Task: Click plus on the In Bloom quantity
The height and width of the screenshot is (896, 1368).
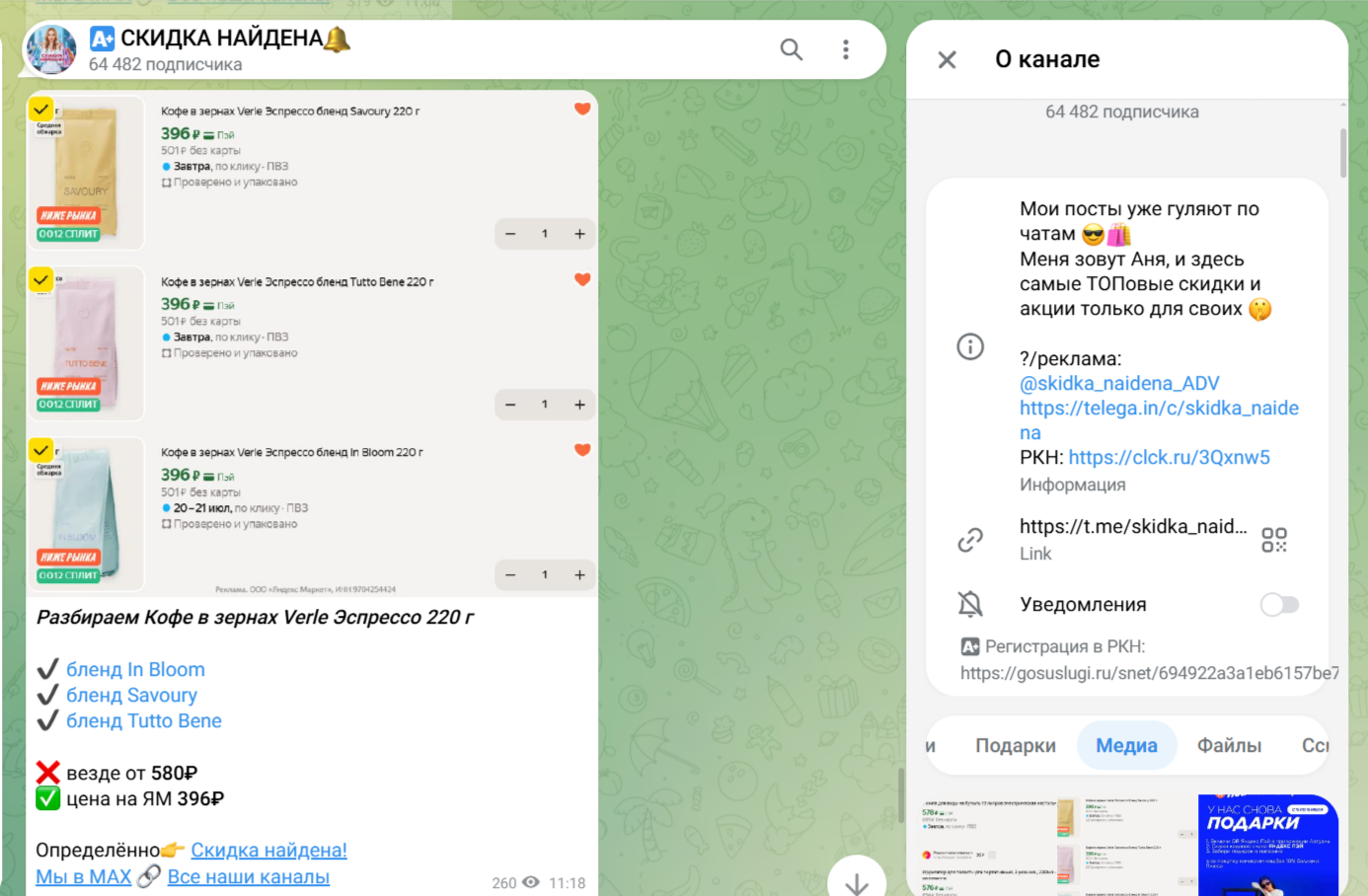Action: 579,574
